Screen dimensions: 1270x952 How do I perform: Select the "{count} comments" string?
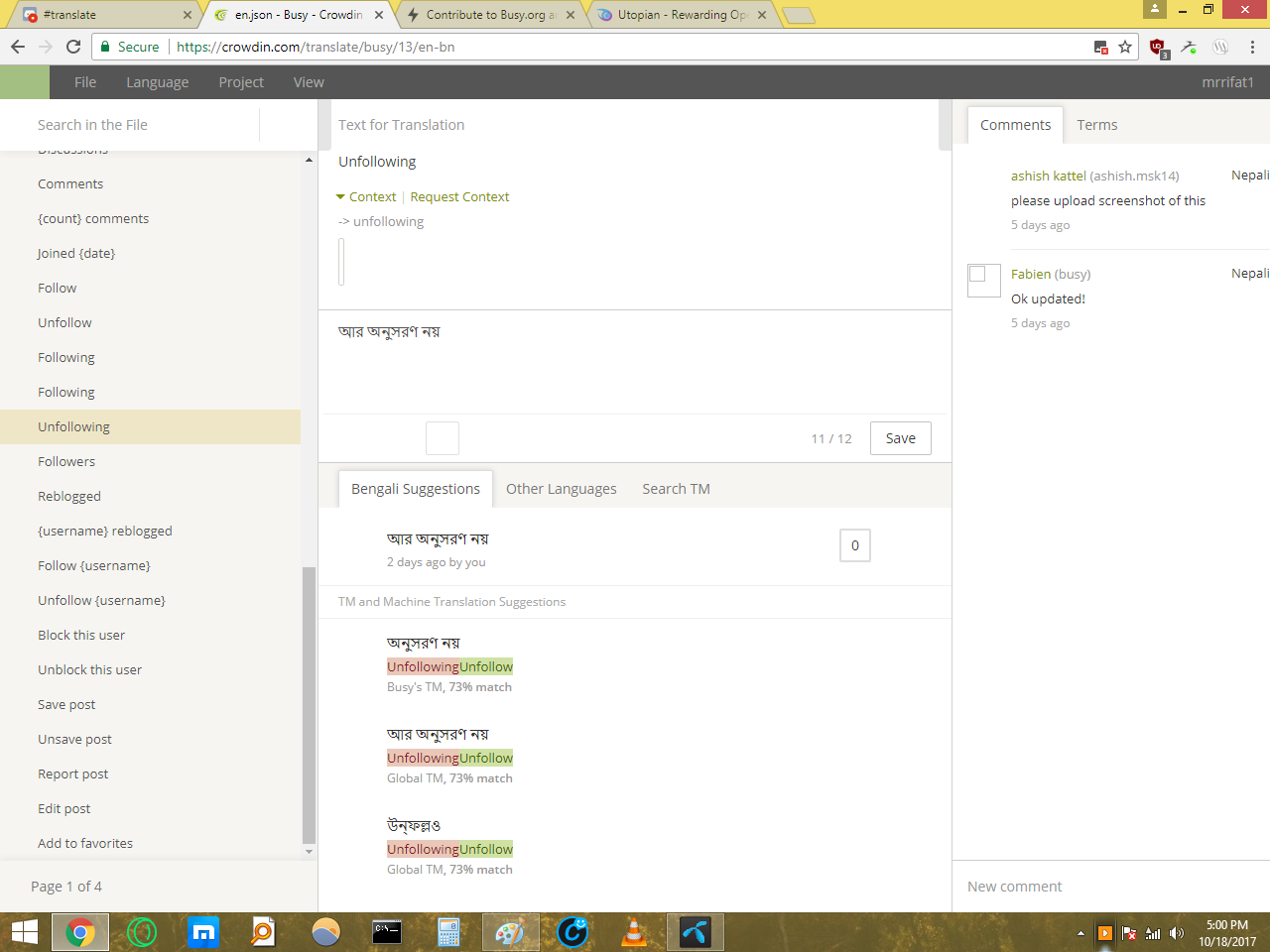tap(150, 218)
